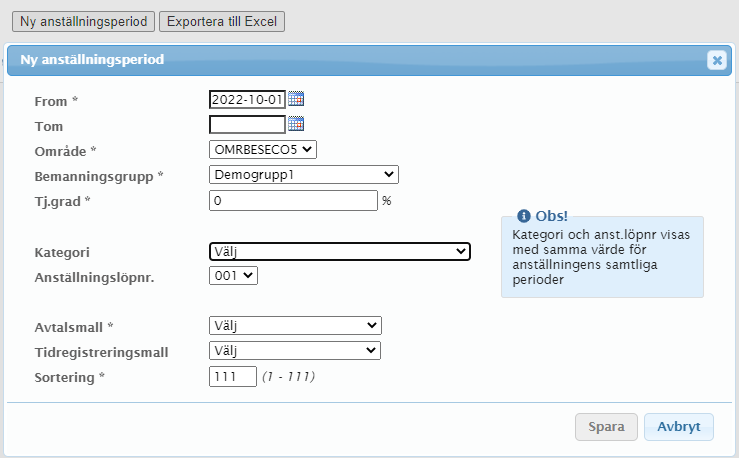The width and height of the screenshot is (739, 458).
Task: Click the Sortering input containing 111
Action: (x=232, y=377)
